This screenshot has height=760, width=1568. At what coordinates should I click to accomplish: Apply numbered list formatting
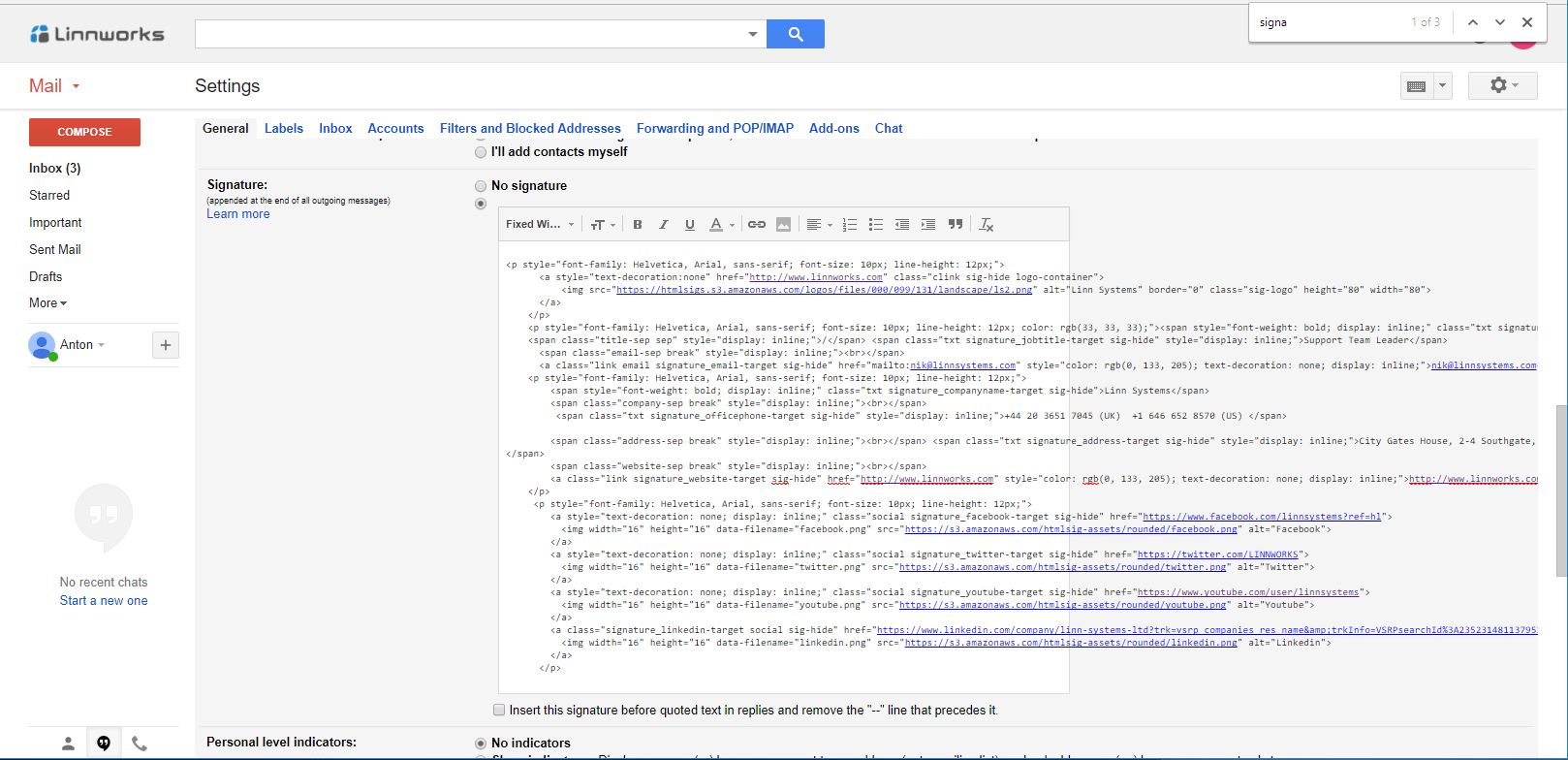point(850,224)
